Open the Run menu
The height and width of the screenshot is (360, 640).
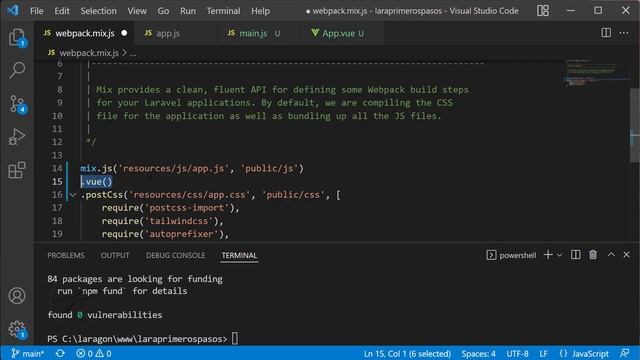[x=188, y=11]
